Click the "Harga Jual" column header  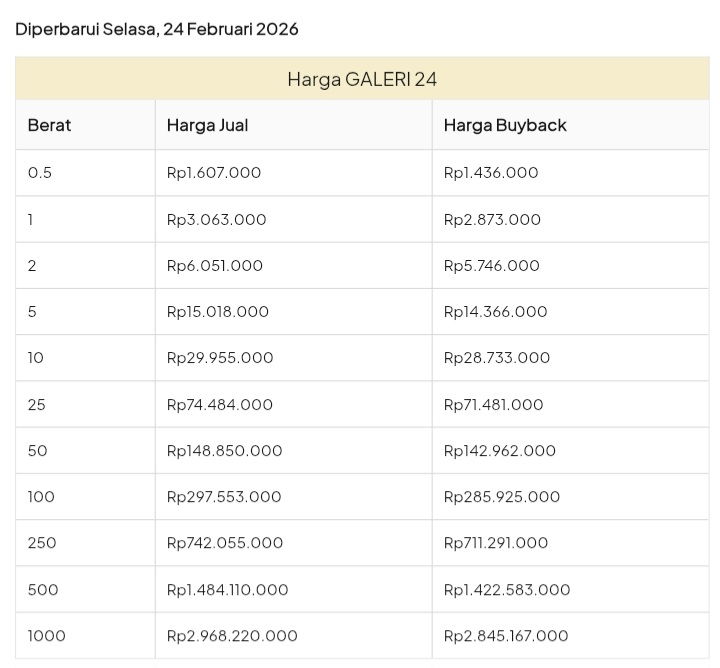pos(207,125)
